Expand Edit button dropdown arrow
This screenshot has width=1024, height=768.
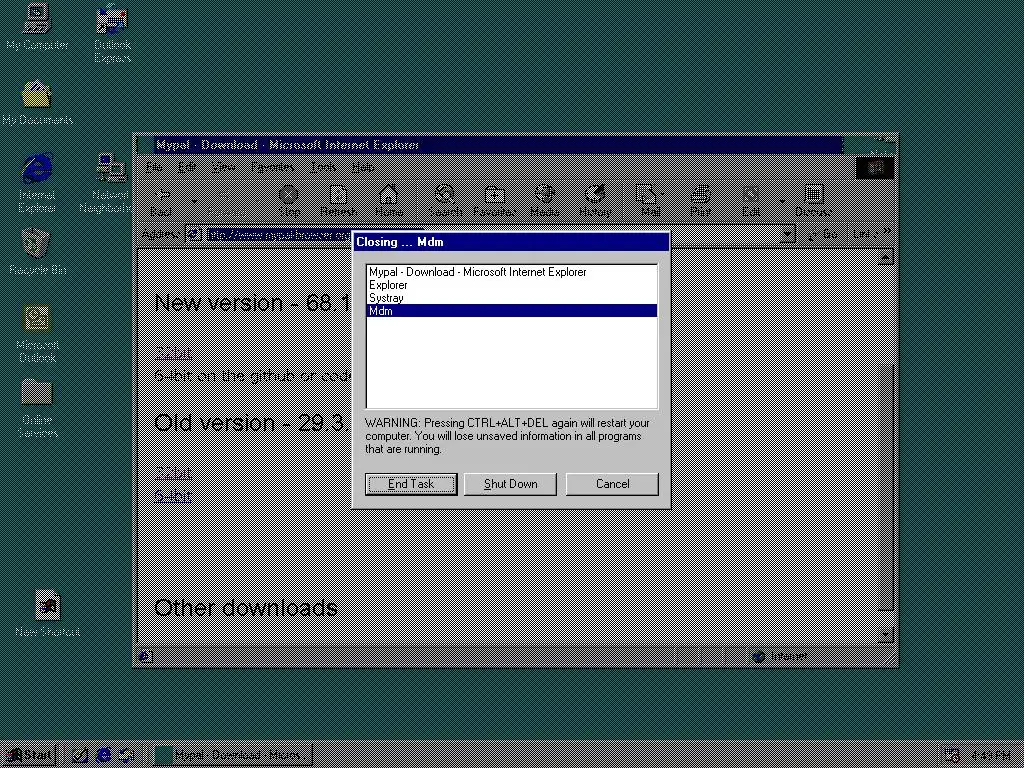(782, 201)
